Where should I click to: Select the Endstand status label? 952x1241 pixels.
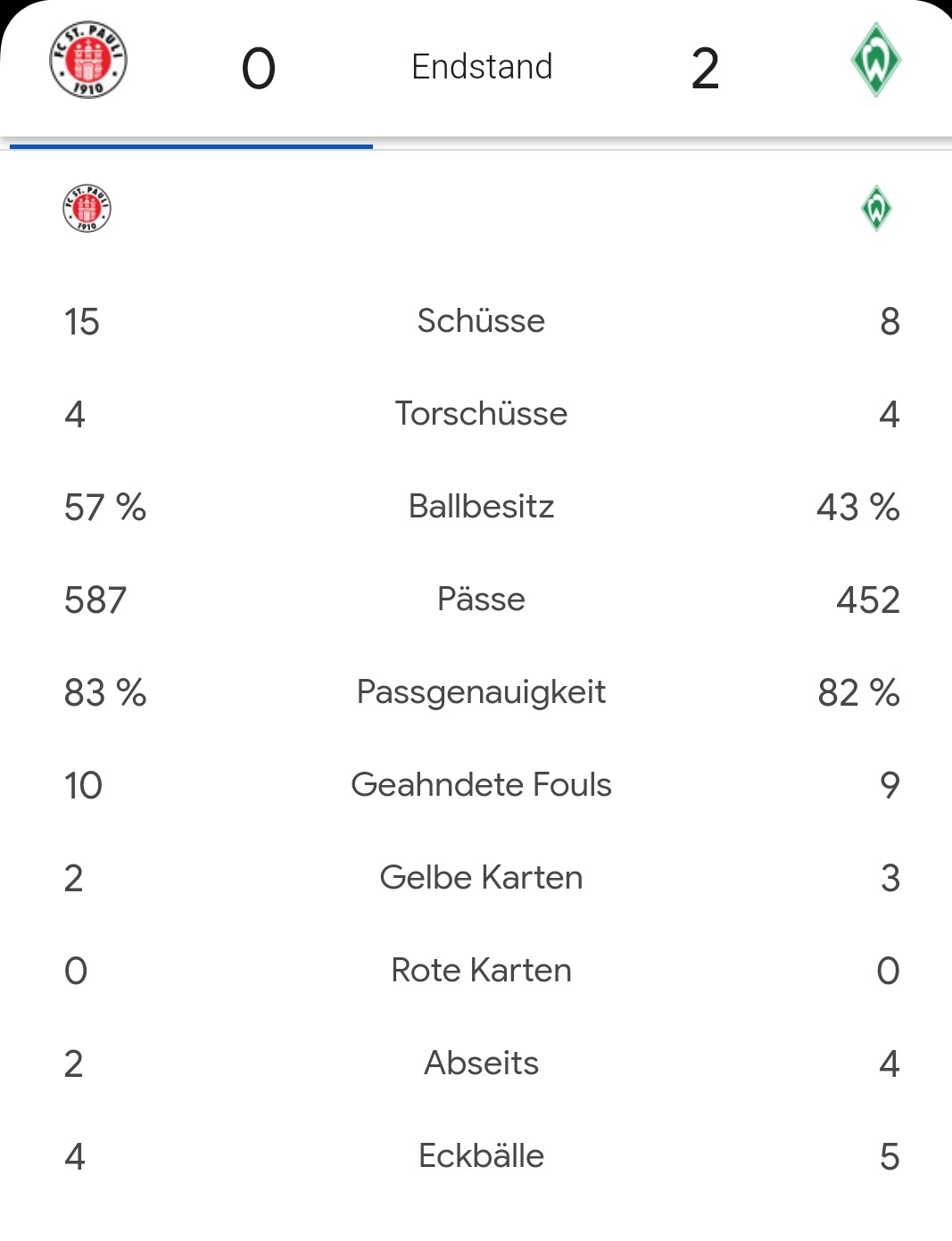(482, 67)
